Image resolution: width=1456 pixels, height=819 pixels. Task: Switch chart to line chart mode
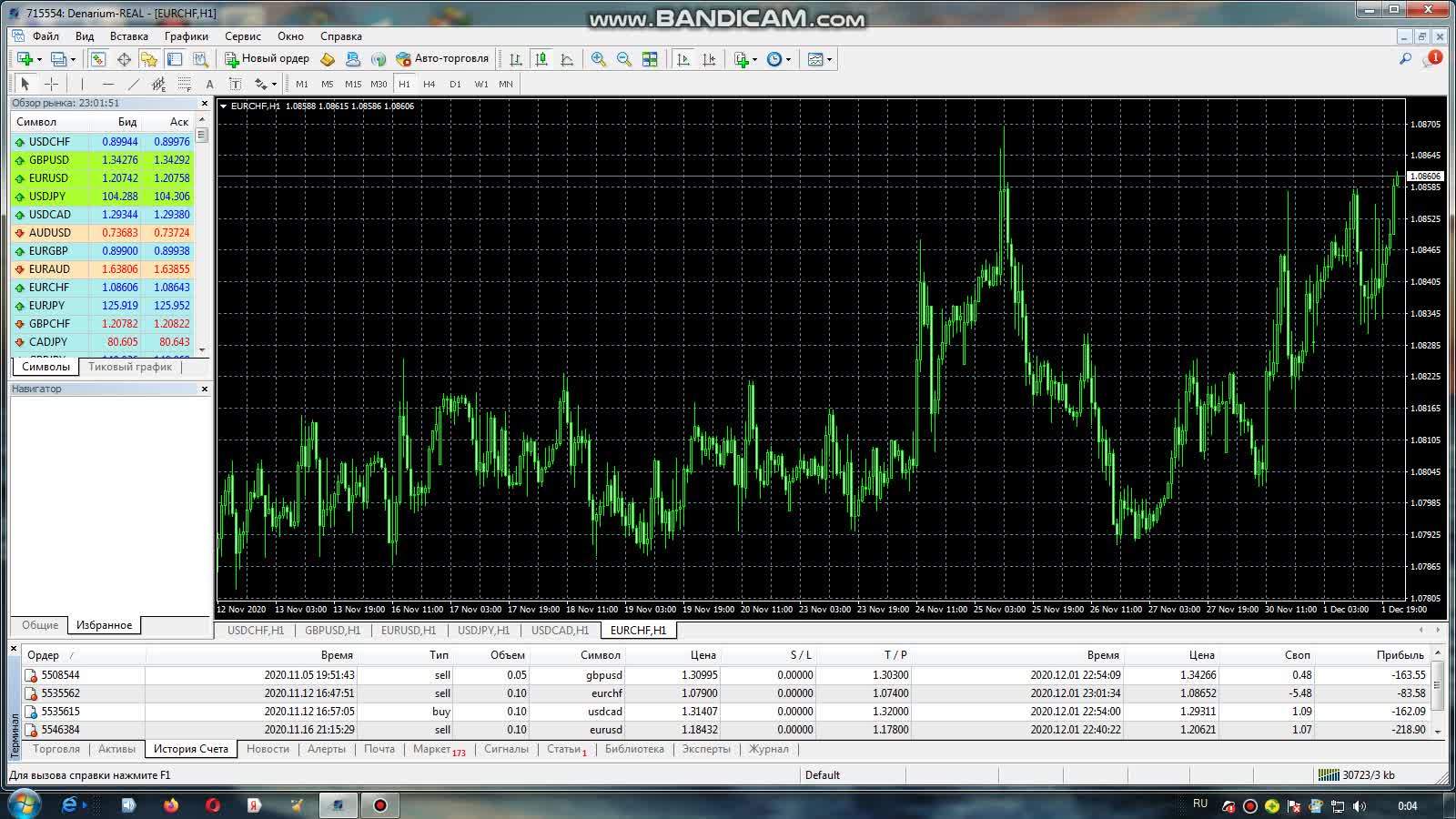click(567, 59)
